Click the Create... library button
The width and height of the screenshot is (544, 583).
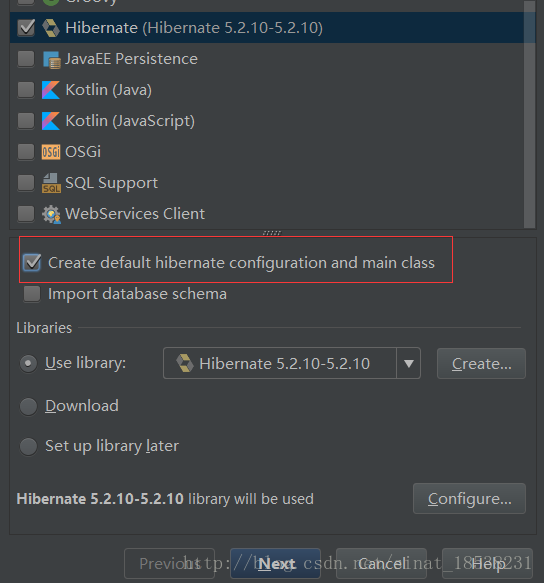pyautogui.click(x=481, y=364)
